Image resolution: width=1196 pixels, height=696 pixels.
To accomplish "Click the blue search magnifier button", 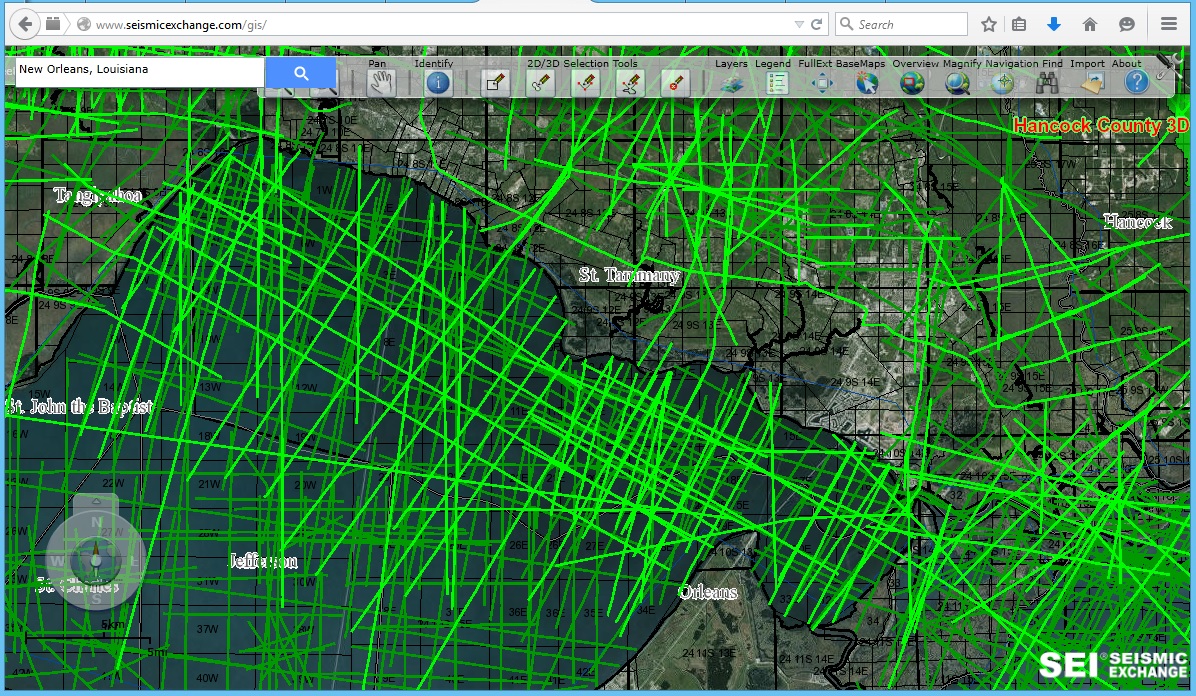I will point(301,73).
